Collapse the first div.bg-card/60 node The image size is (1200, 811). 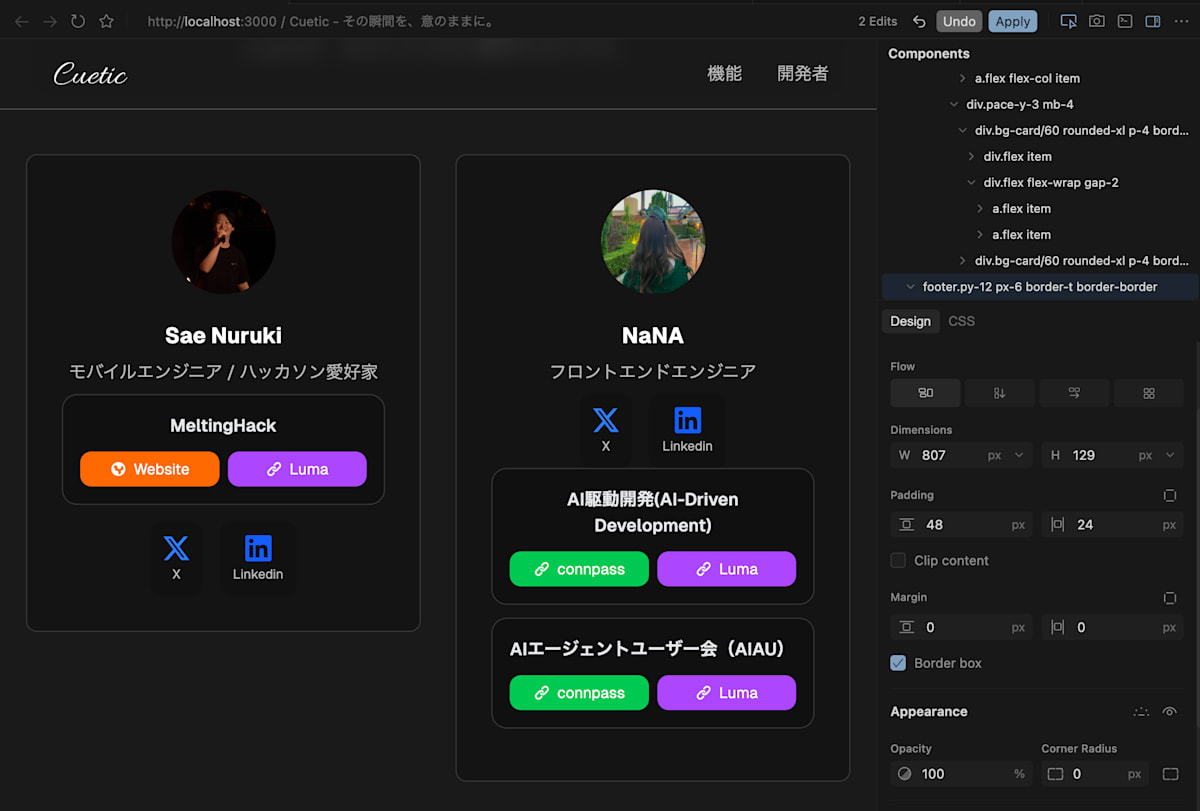pyautogui.click(x=962, y=130)
